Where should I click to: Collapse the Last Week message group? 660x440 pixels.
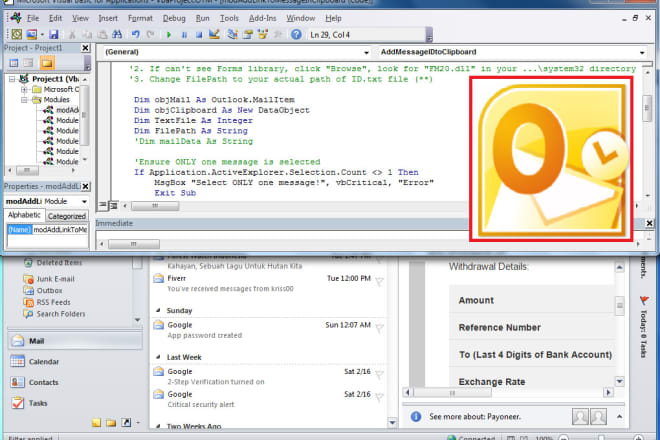(x=158, y=357)
